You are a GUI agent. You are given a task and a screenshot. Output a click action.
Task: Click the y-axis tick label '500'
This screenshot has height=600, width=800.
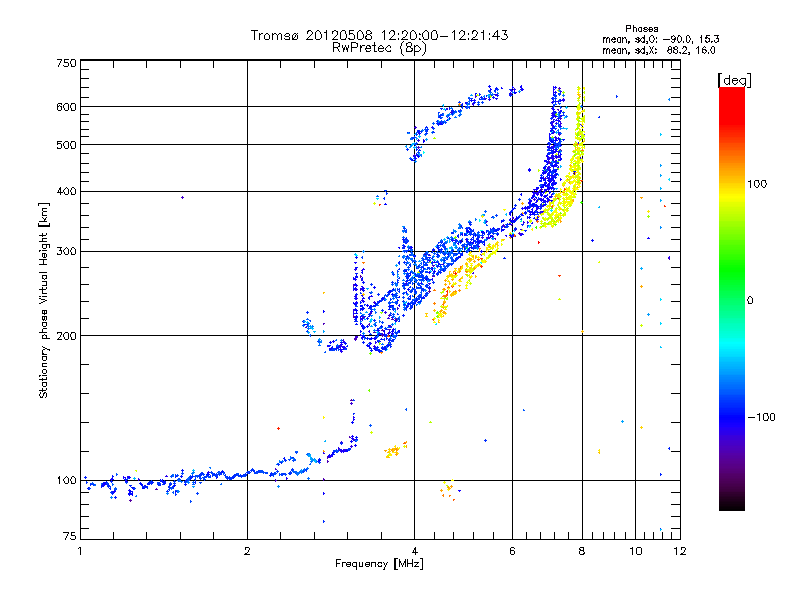pyautogui.click(x=67, y=145)
